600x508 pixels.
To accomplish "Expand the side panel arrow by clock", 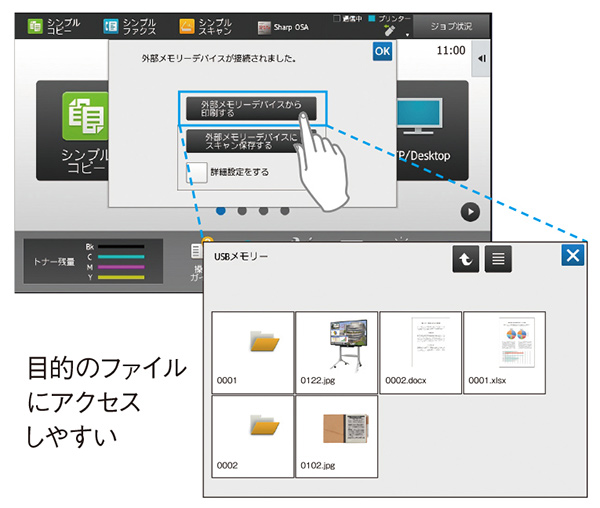I will pyautogui.click(x=482, y=58).
